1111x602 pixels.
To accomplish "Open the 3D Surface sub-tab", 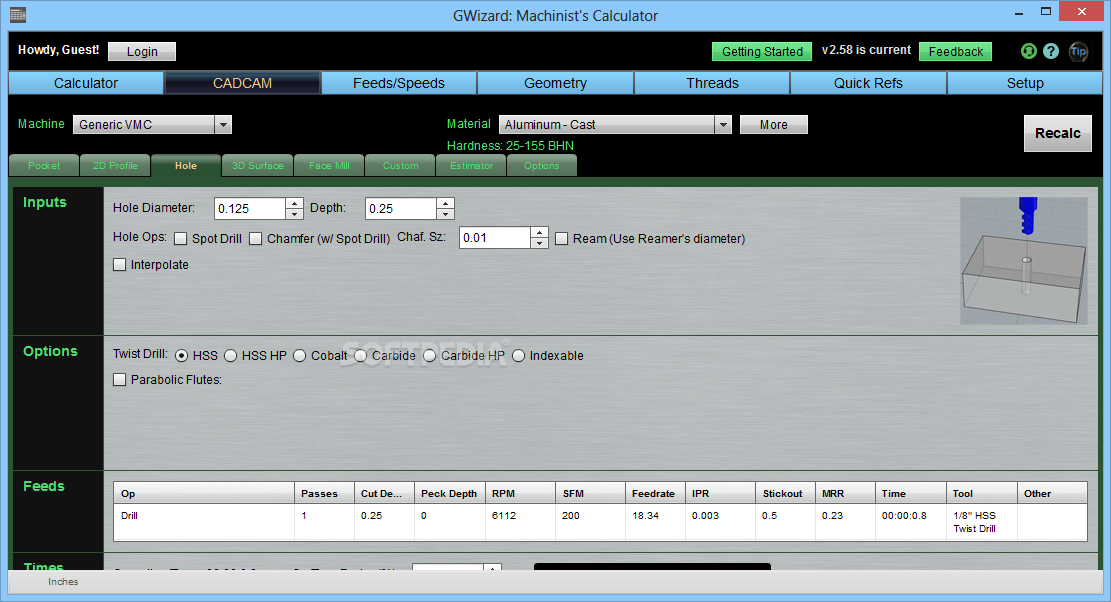I will click(x=257, y=166).
